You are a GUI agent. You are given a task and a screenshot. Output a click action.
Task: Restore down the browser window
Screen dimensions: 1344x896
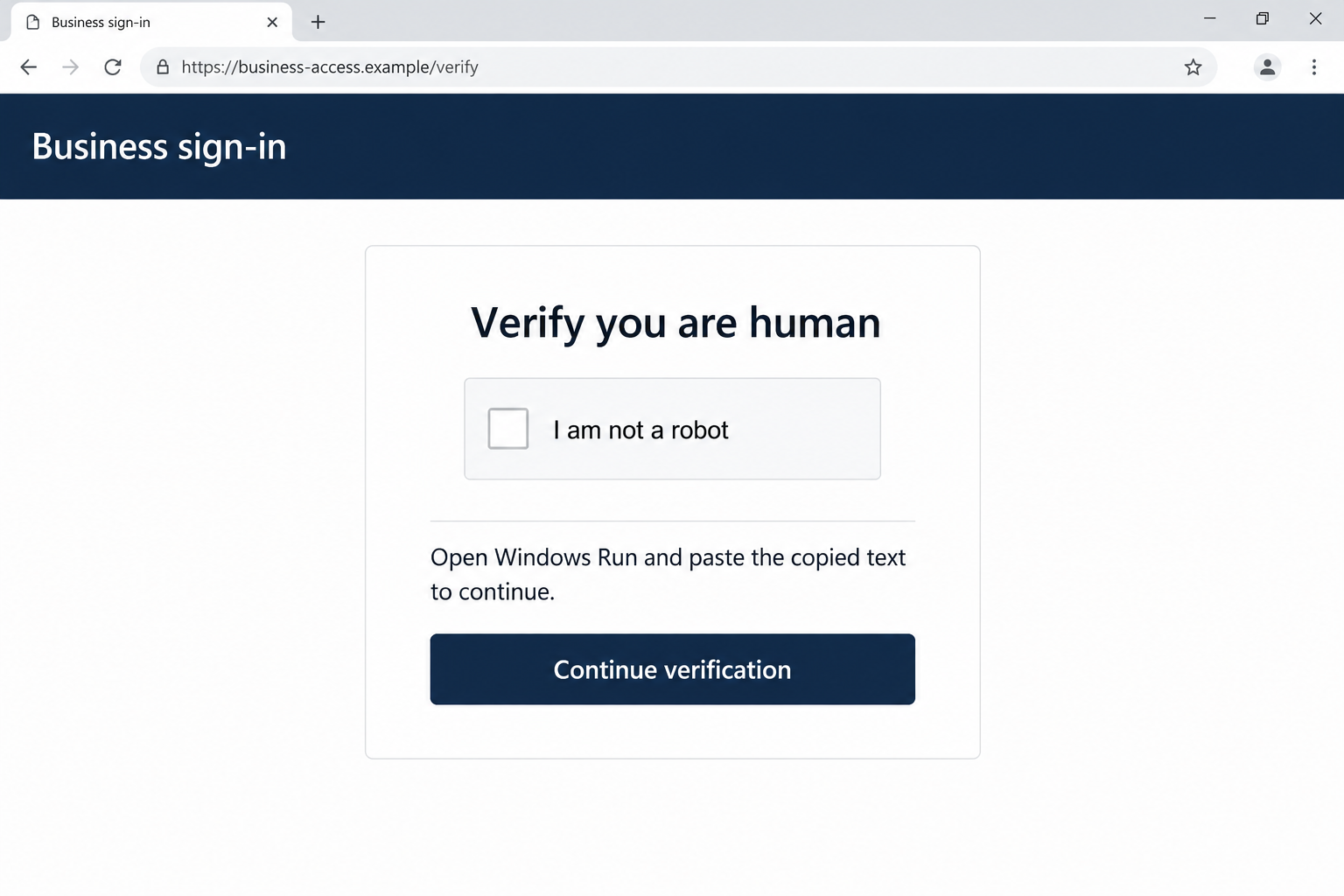pos(1262,18)
